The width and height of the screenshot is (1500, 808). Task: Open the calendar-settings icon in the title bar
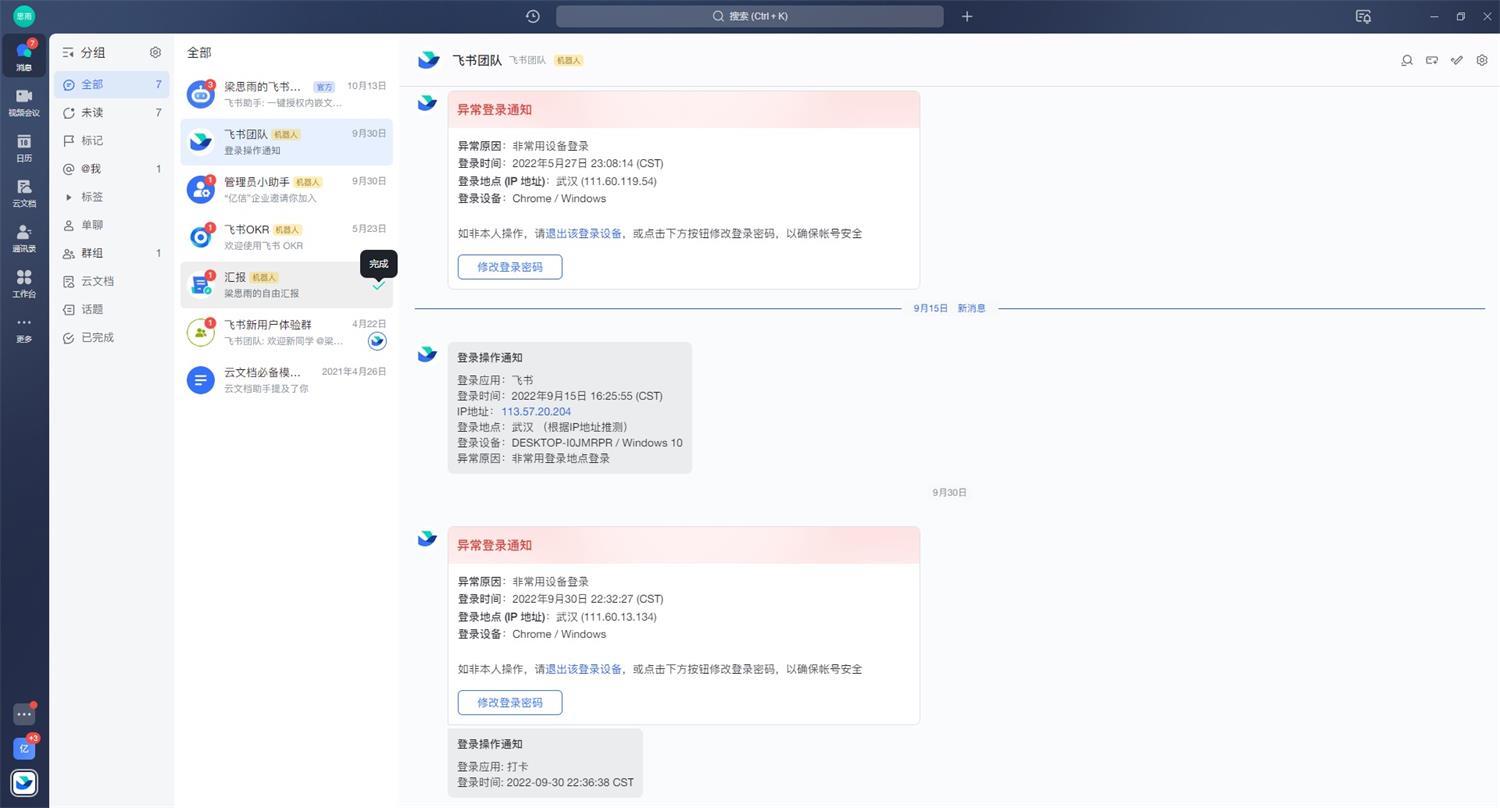coord(1363,16)
